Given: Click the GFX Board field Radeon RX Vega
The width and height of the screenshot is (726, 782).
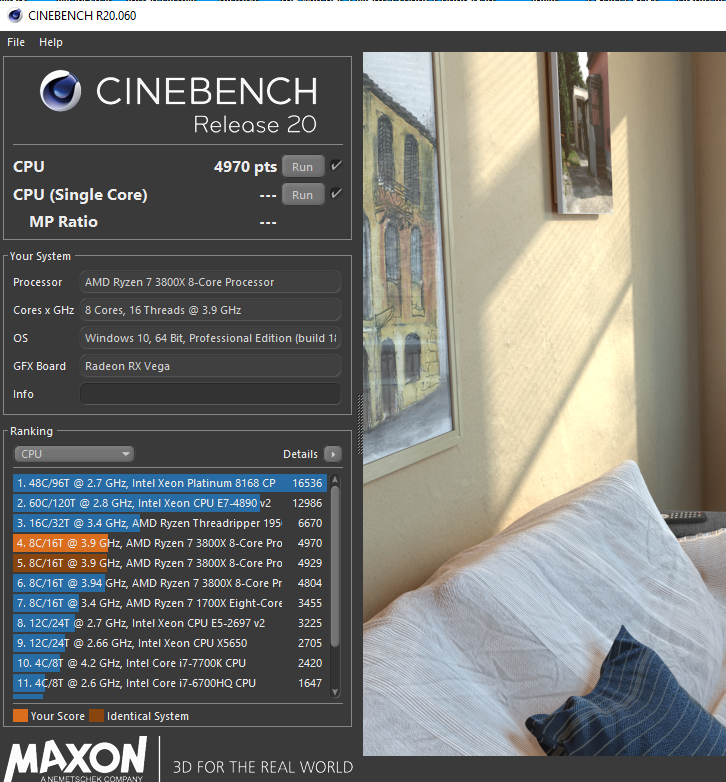Looking at the screenshot, I should tap(210, 366).
